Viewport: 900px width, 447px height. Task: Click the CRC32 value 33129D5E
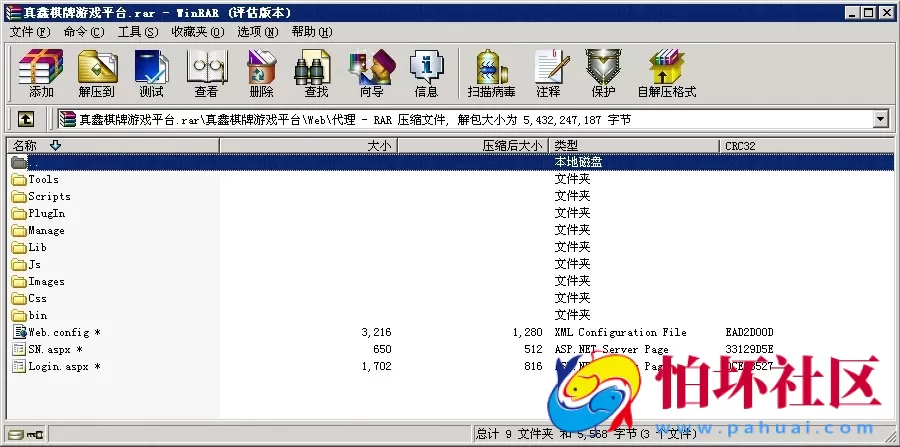point(750,349)
